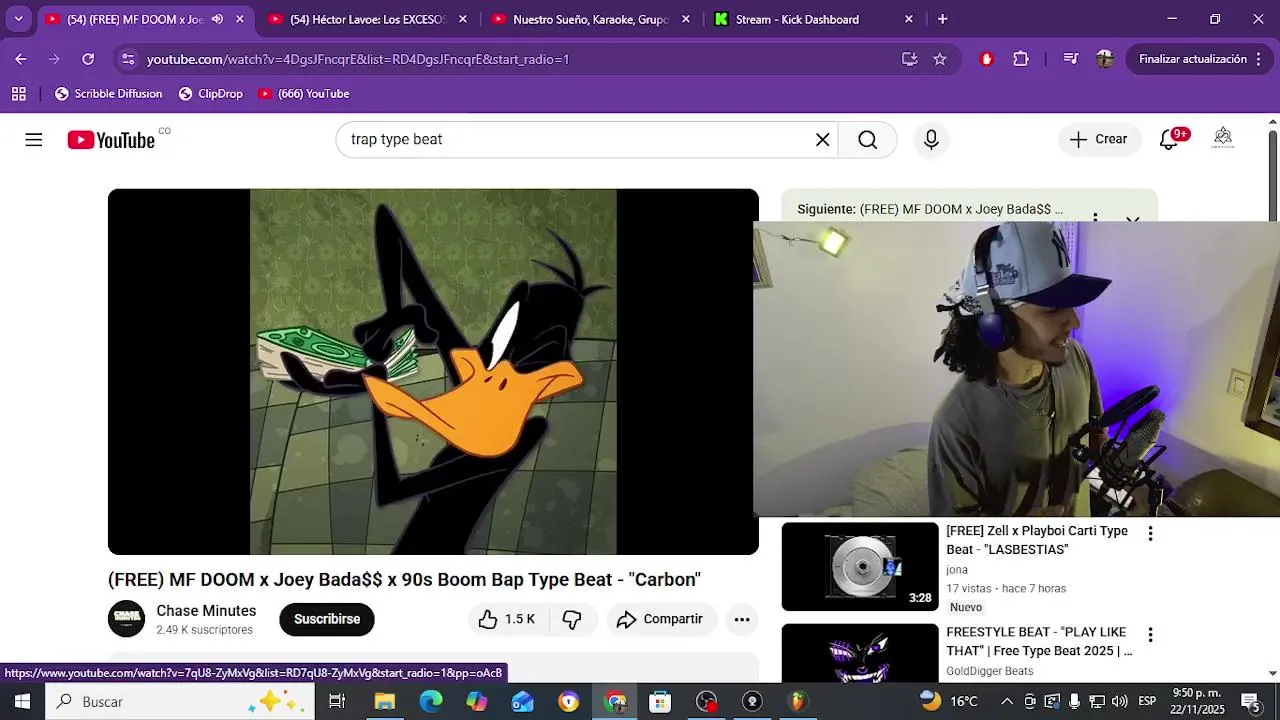
Task: Open Task View in the taskbar
Action: [x=337, y=701]
